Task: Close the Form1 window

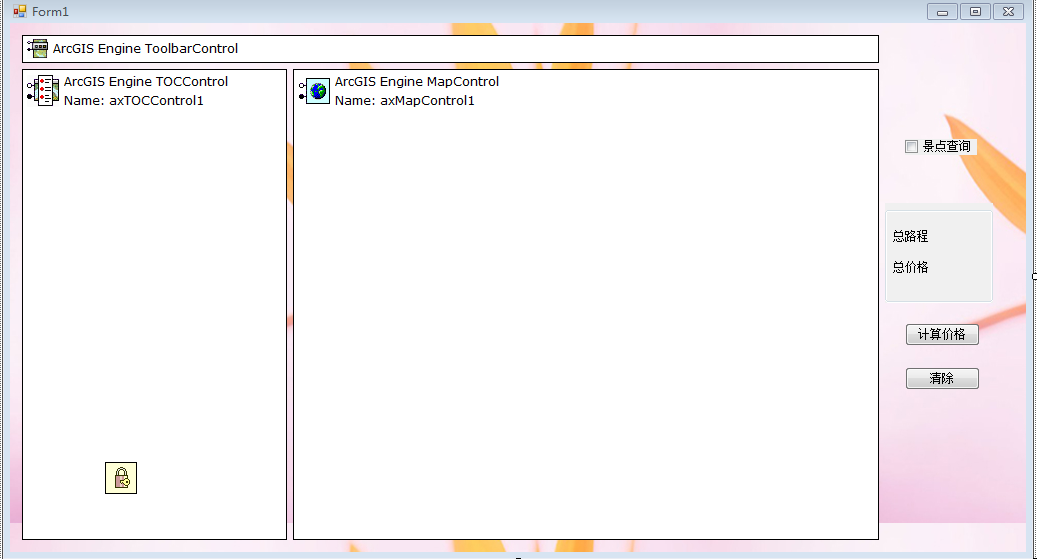Action: tap(1008, 12)
